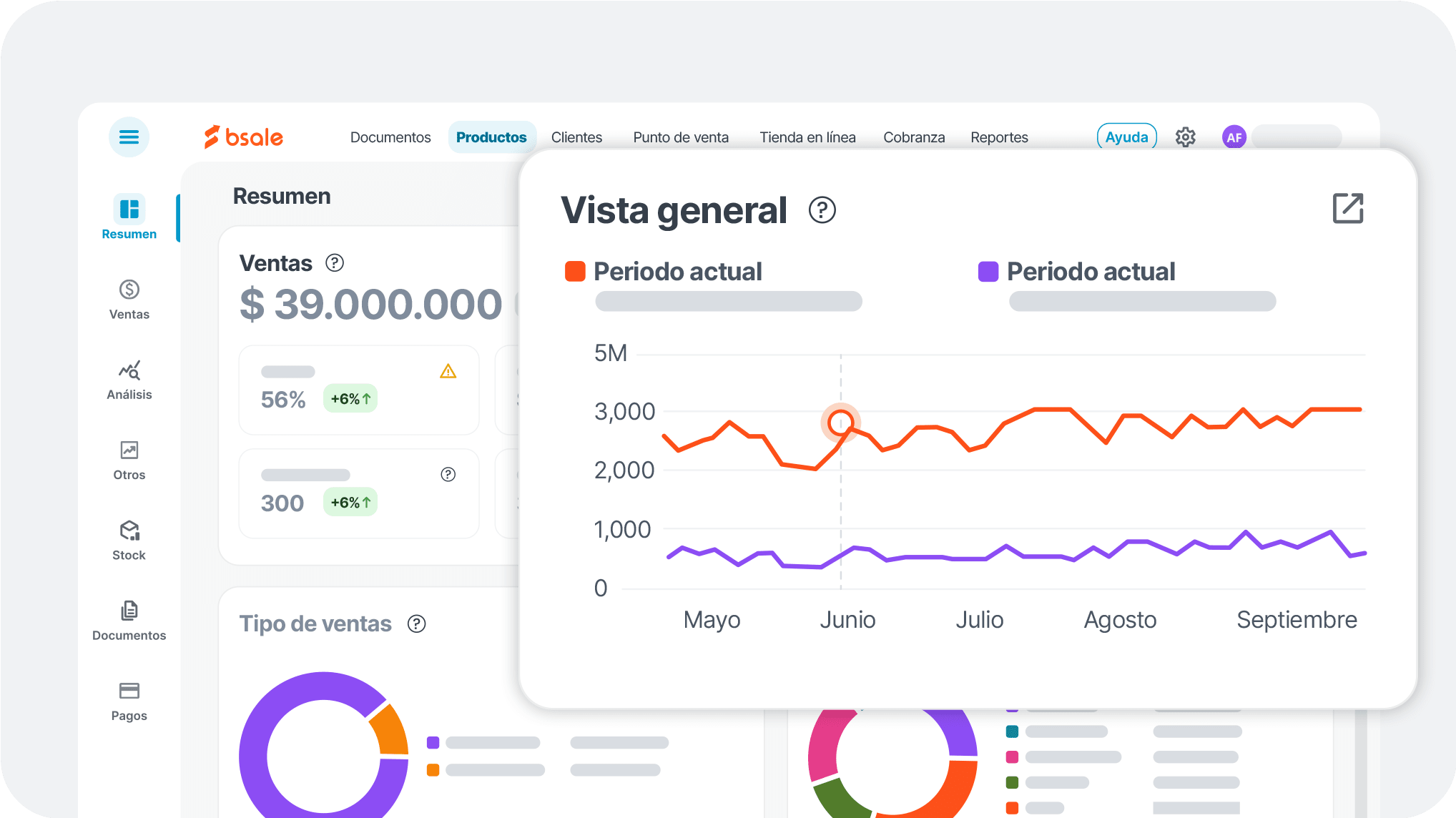Open the Vista general help question mark
The image size is (1456, 818).
click(822, 210)
